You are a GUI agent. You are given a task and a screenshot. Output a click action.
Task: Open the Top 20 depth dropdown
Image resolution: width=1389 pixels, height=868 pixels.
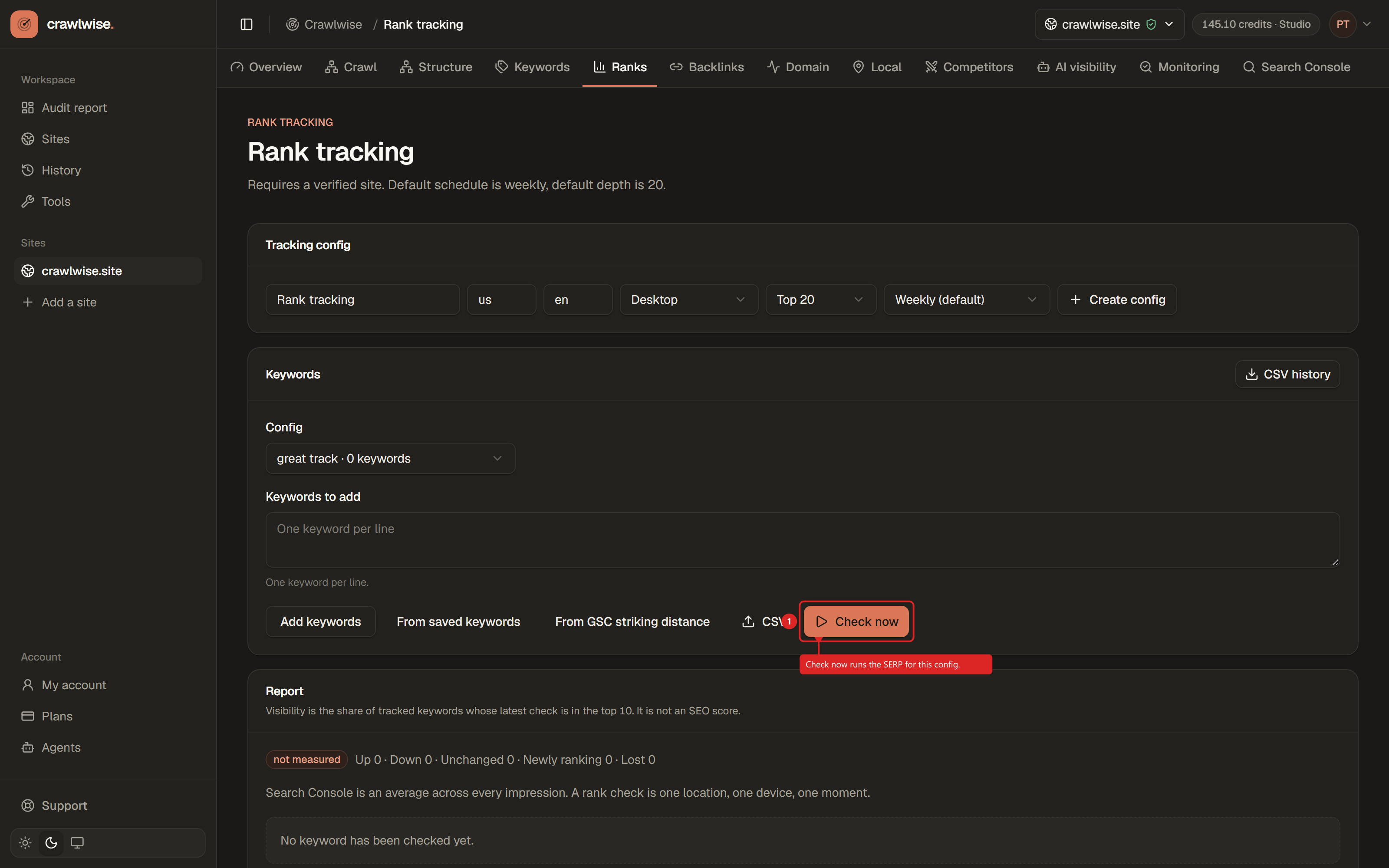point(821,299)
